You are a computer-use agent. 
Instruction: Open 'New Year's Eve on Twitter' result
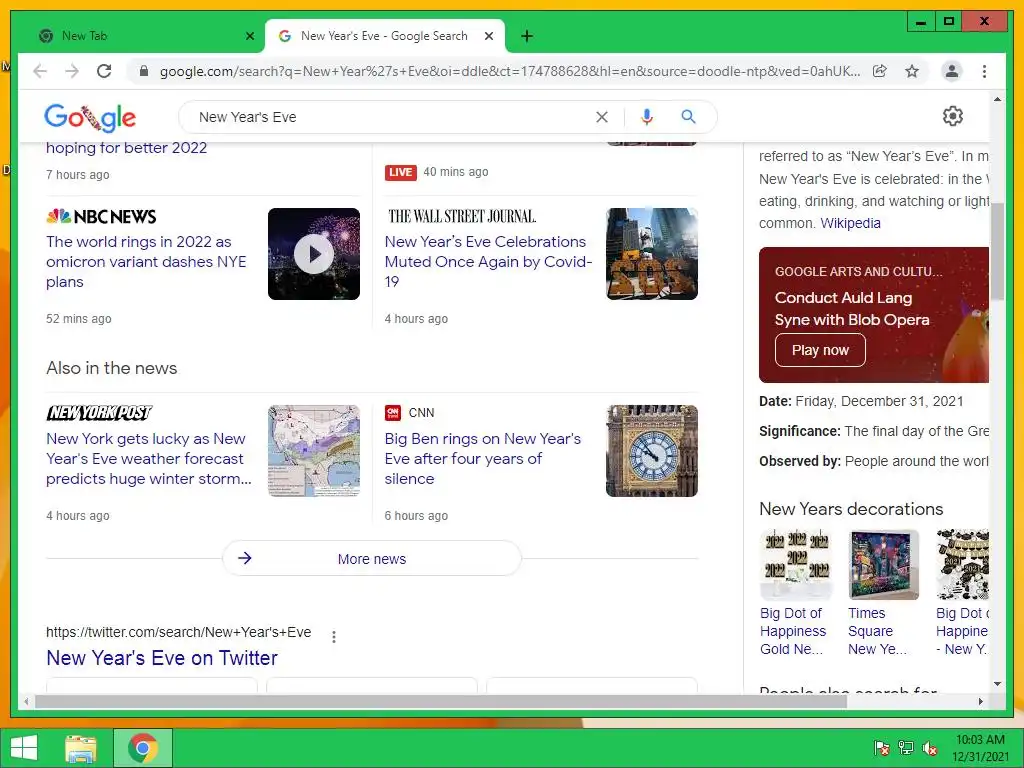pyautogui.click(x=162, y=658)
